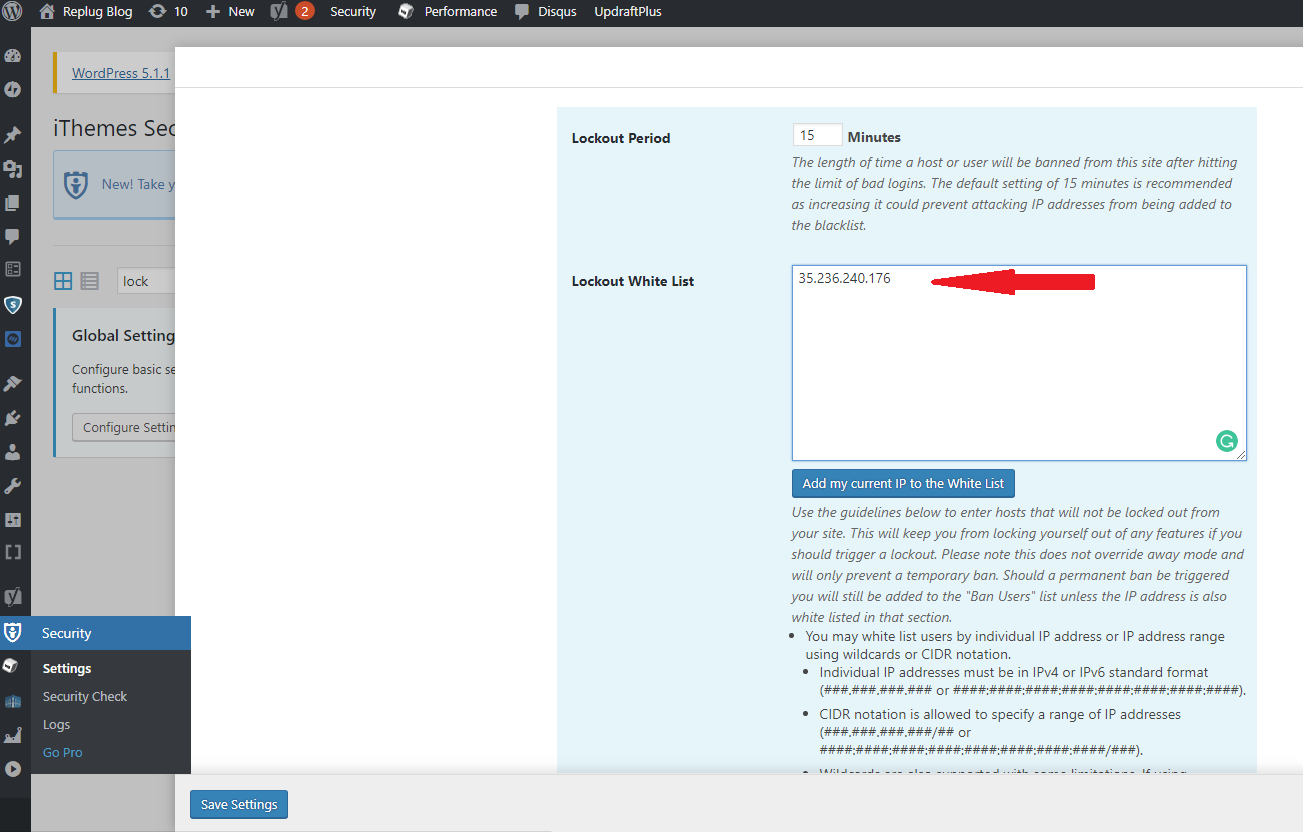The image size is (1303, 832).
Task: Open Posts via the pushpin icon
Action: point(13,134)
